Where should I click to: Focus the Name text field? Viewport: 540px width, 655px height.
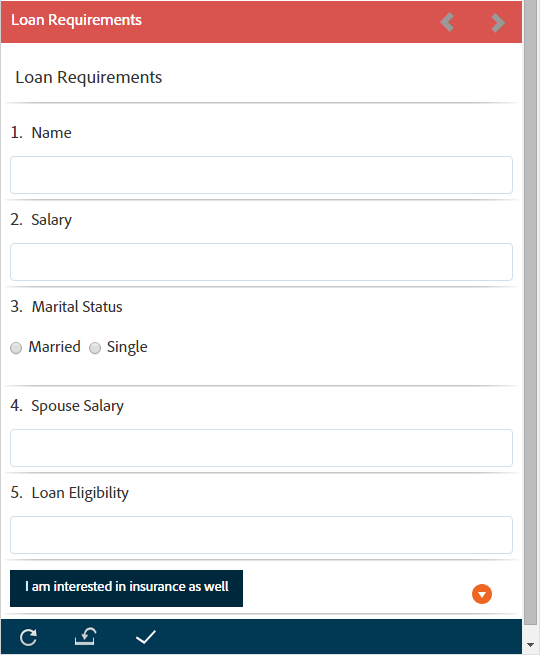click(x=261, y=175)
